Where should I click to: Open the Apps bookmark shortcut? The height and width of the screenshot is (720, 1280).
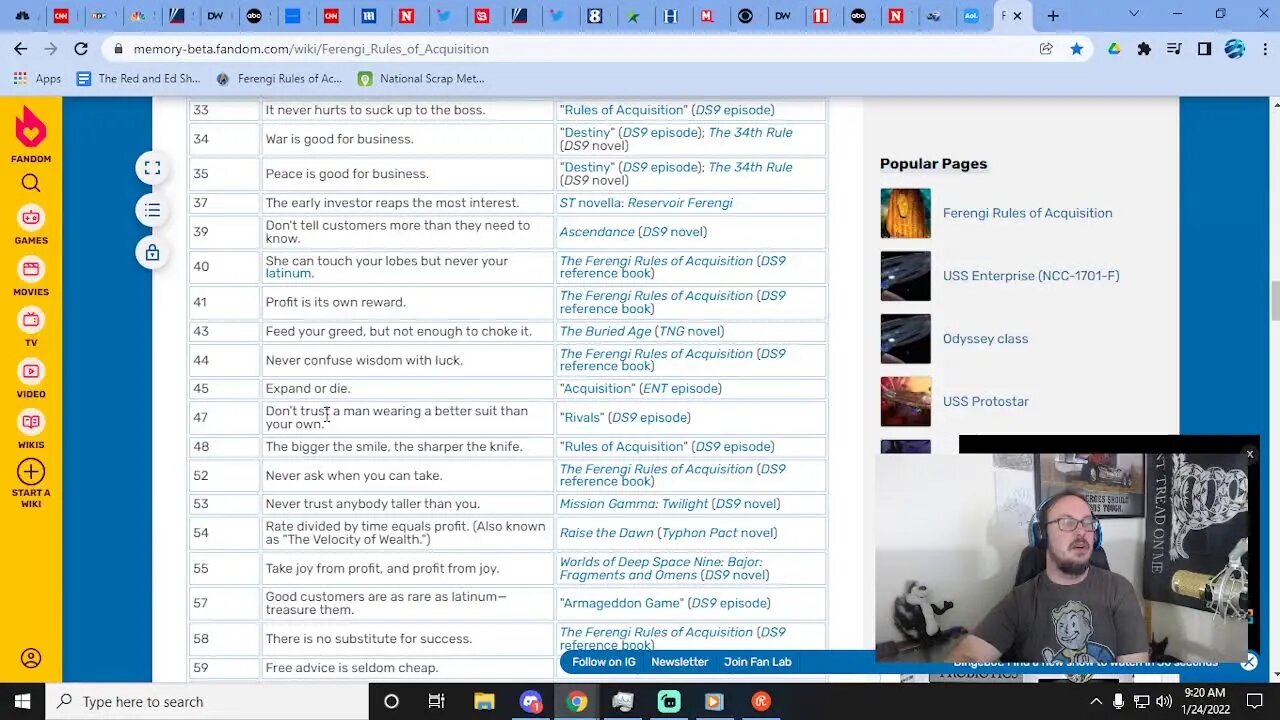37,78
